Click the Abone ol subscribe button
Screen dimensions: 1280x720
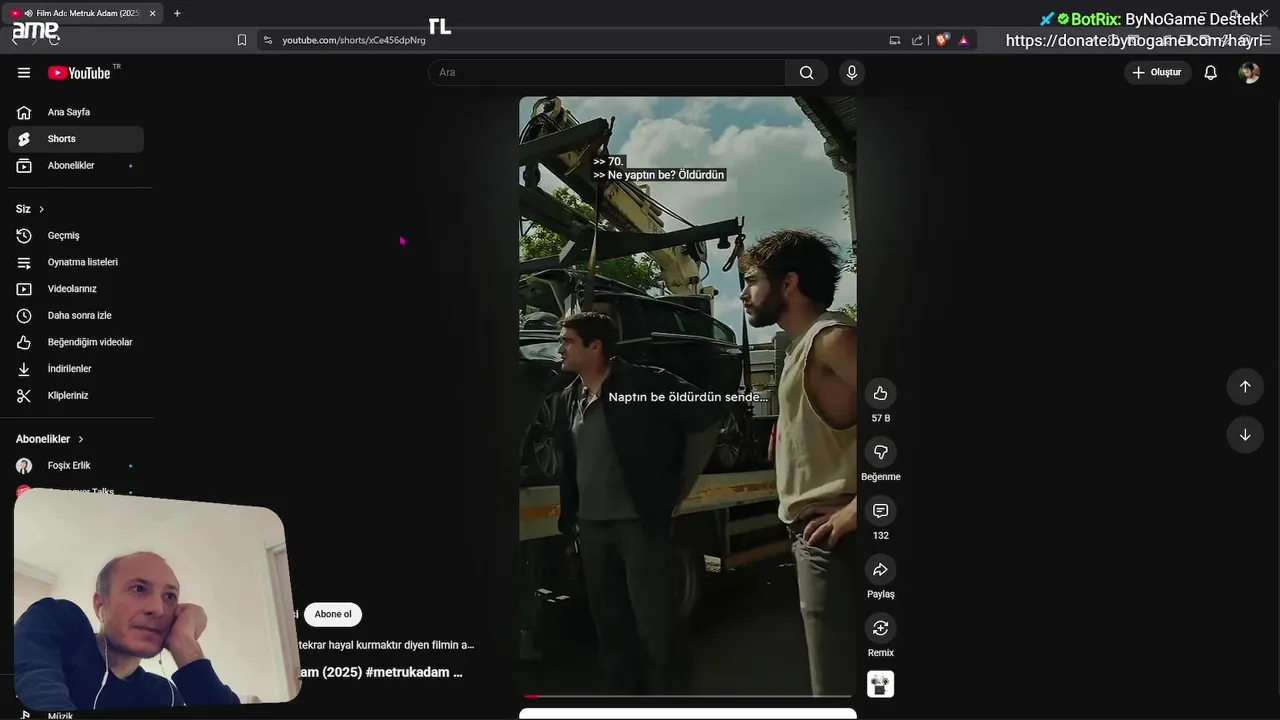tap(333, 614)
